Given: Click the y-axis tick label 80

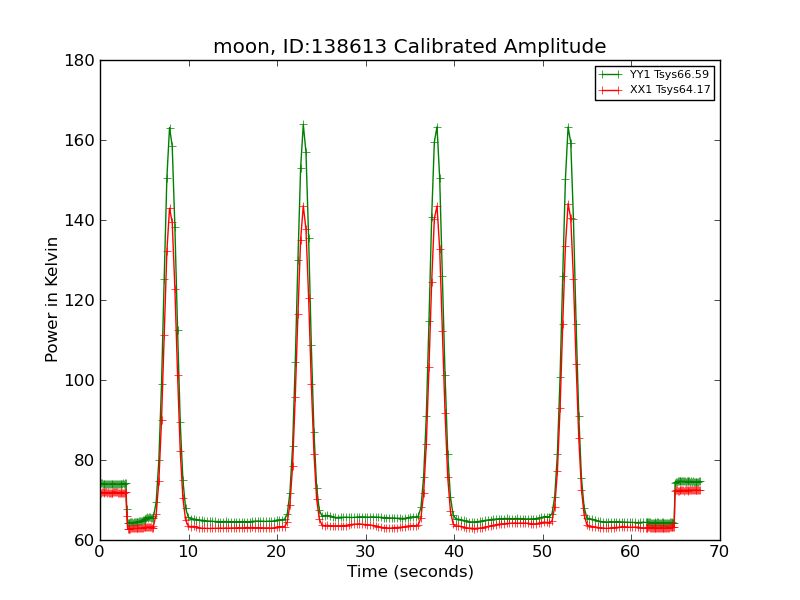Looking at the screenshot, I should point(85,461).
